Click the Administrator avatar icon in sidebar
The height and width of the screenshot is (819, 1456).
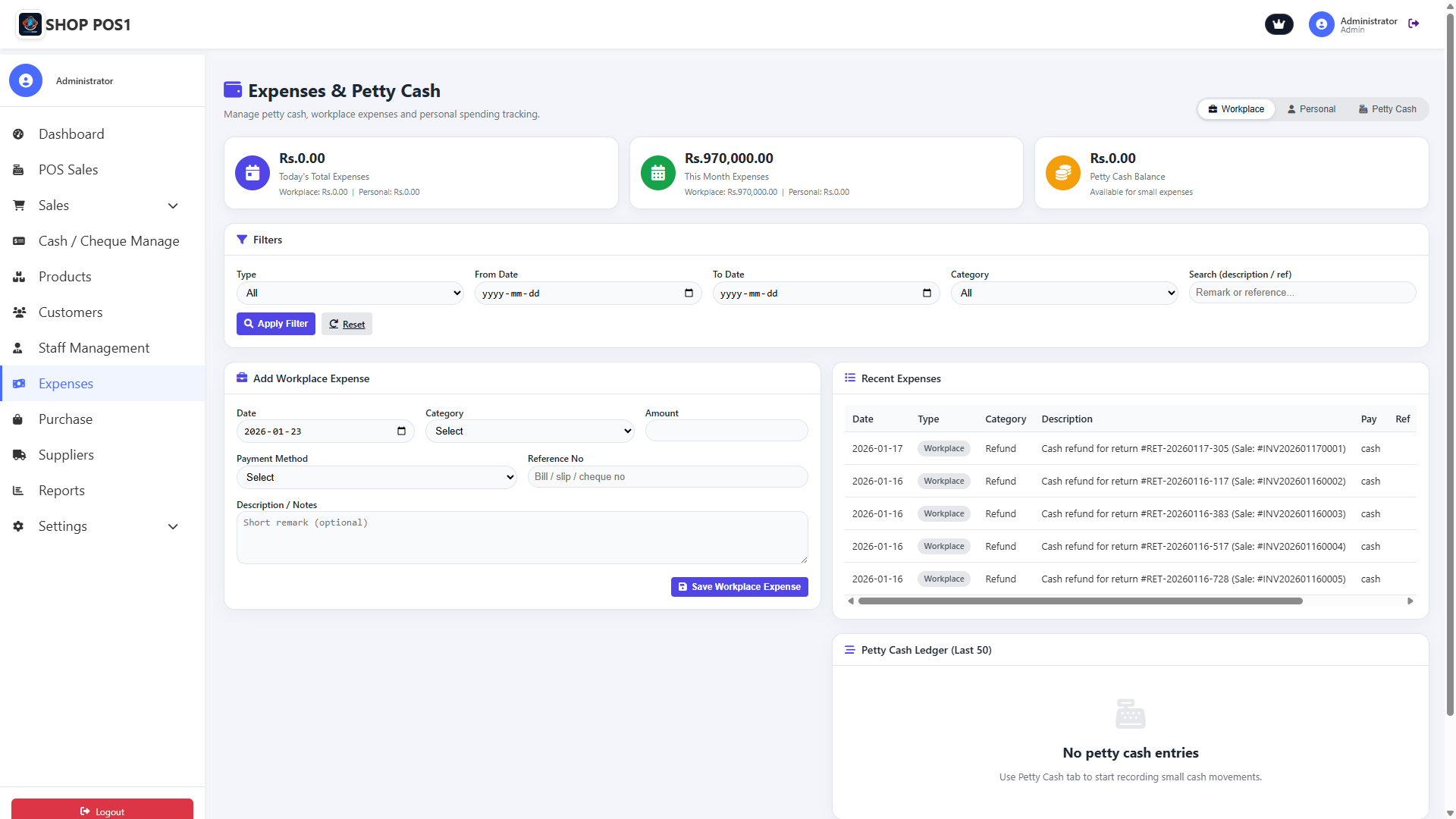click(x=26, y=80)
